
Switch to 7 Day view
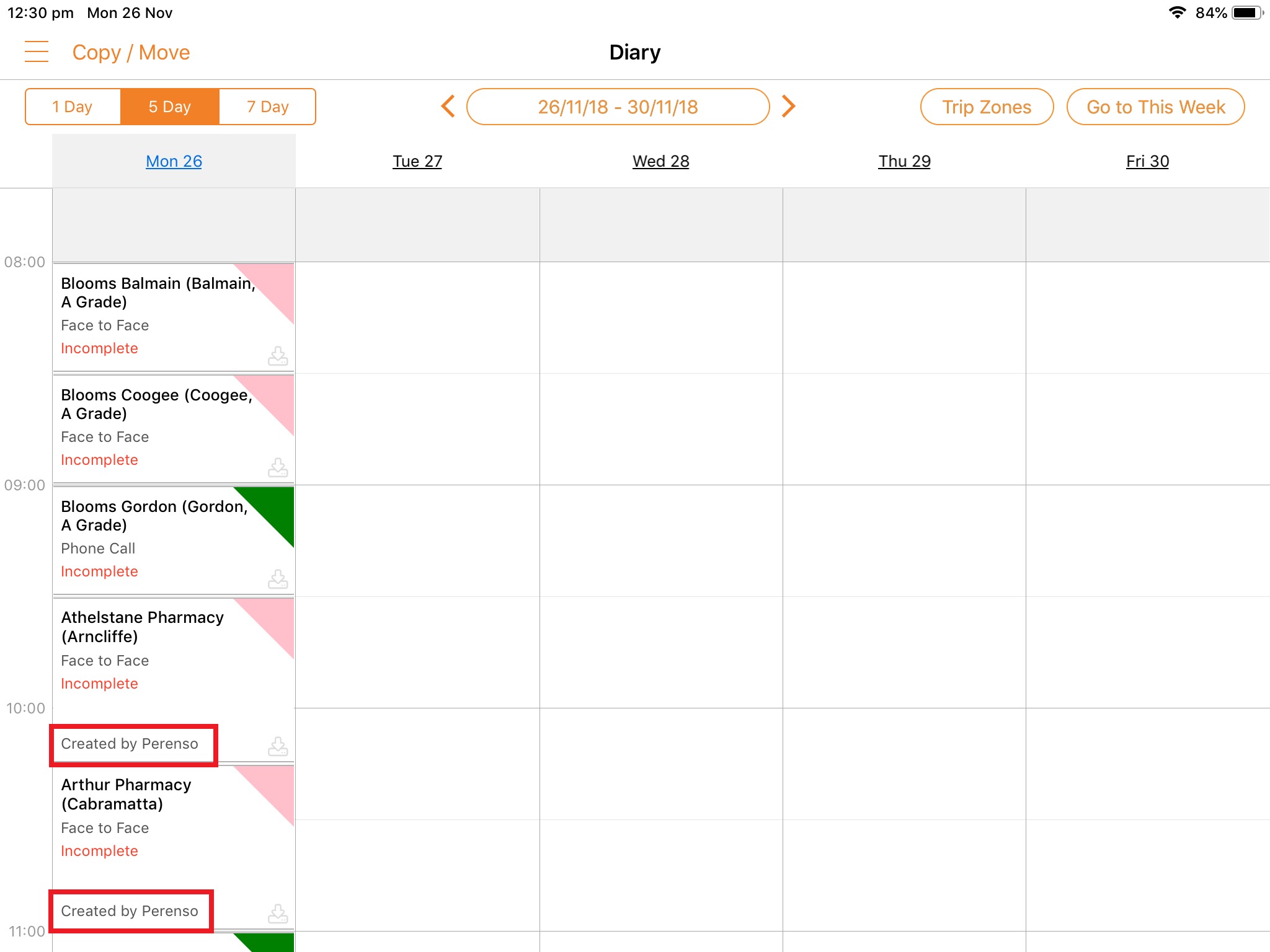point(267,107)
